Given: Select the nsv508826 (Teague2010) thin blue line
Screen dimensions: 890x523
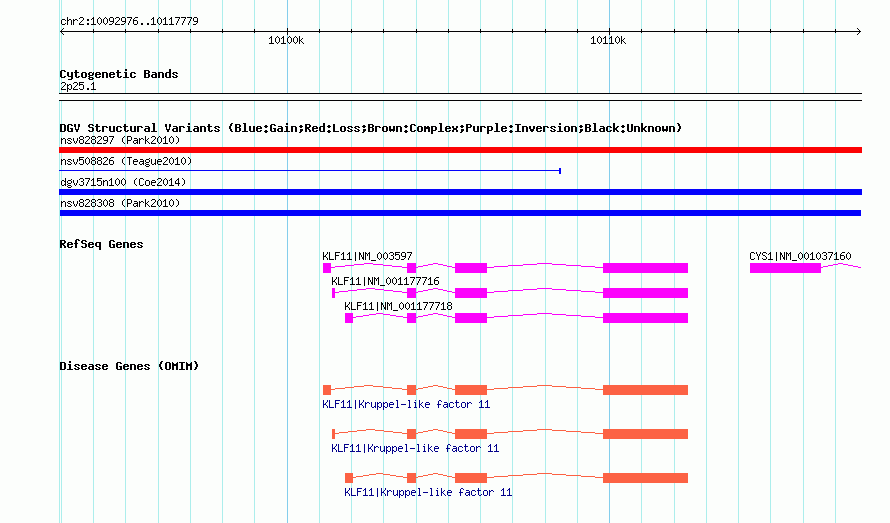Looking at the screenshot, I should 310,170.
